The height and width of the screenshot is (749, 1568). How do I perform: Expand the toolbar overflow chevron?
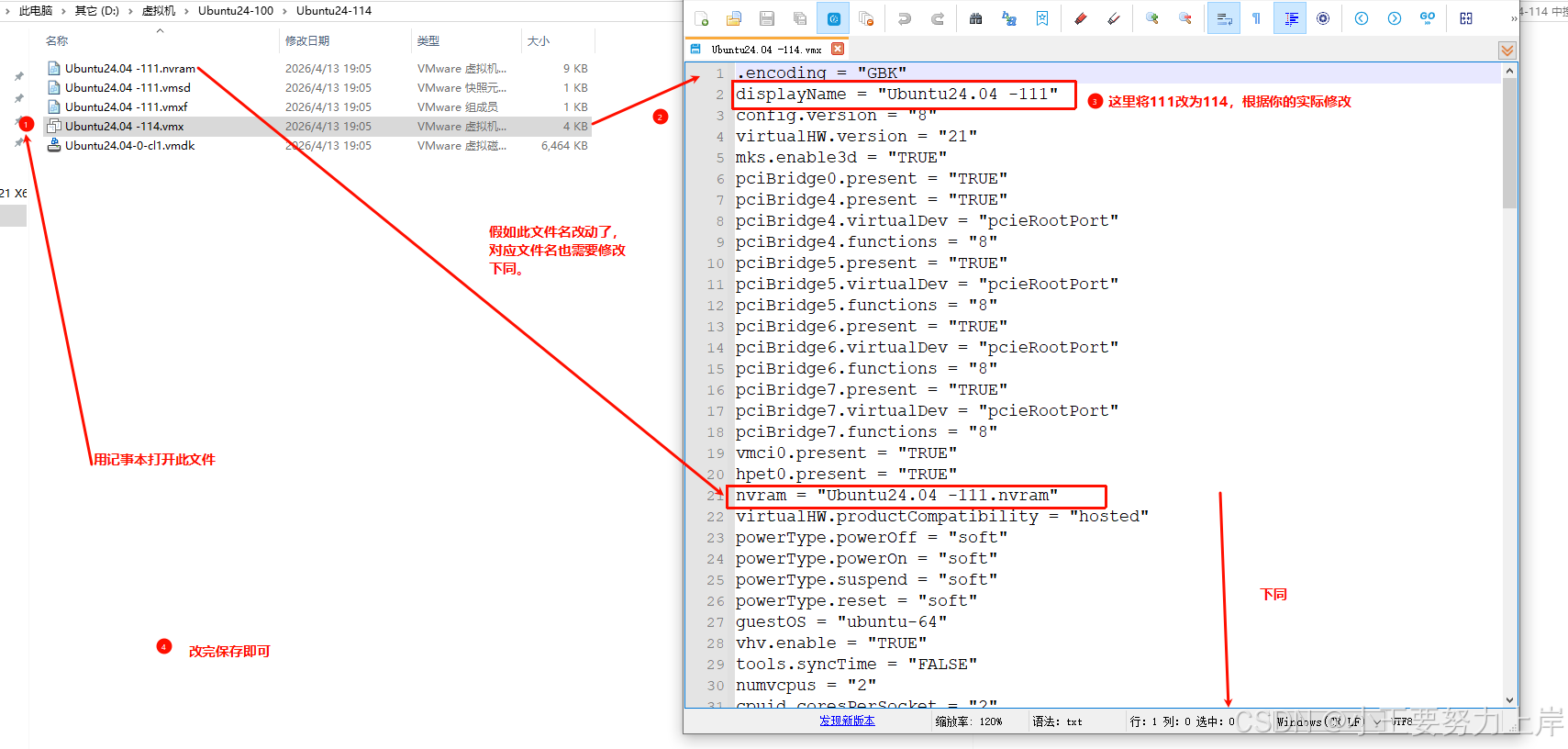[x=1514, y=18]
